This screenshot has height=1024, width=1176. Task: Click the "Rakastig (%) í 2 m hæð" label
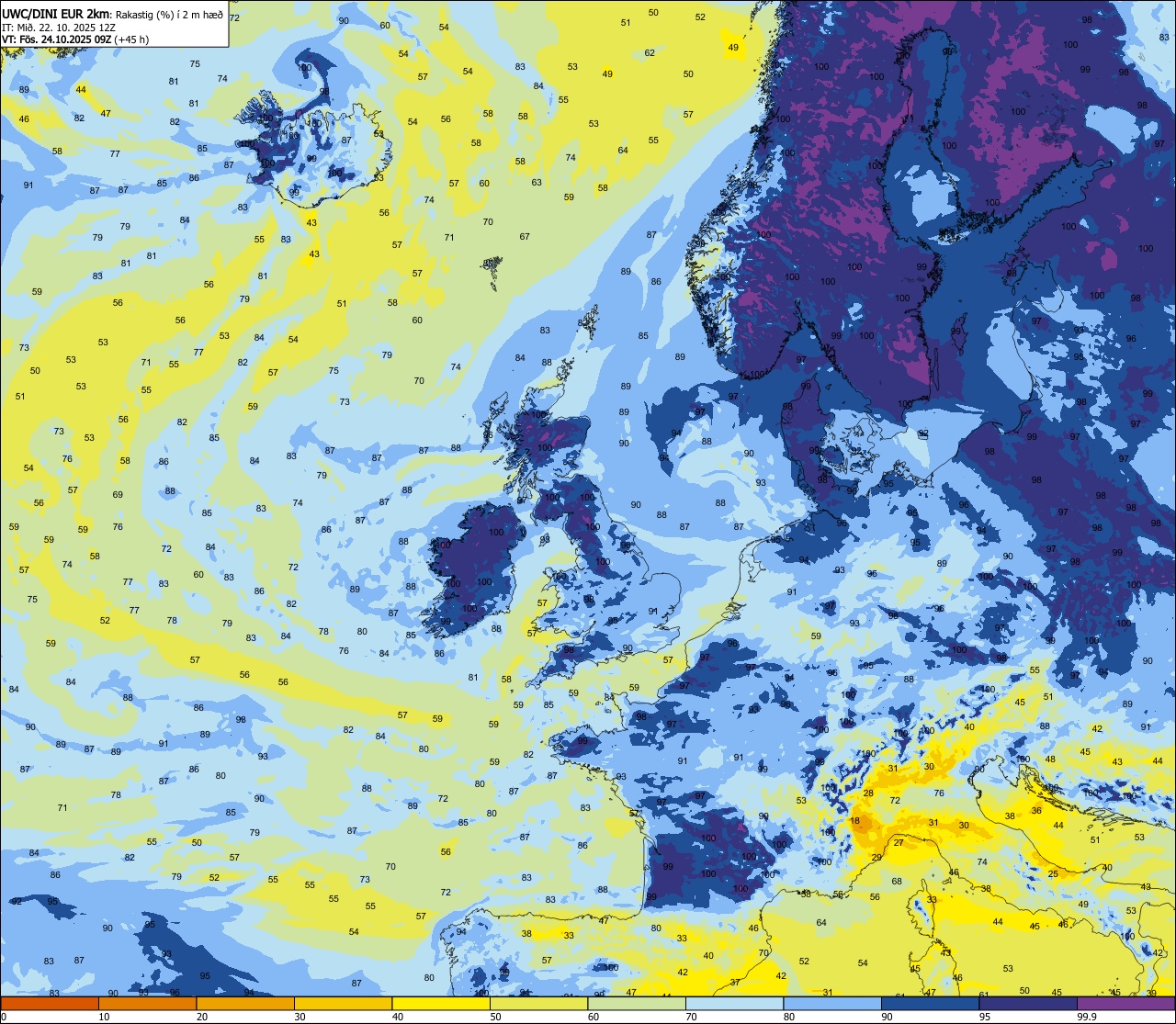170,14
